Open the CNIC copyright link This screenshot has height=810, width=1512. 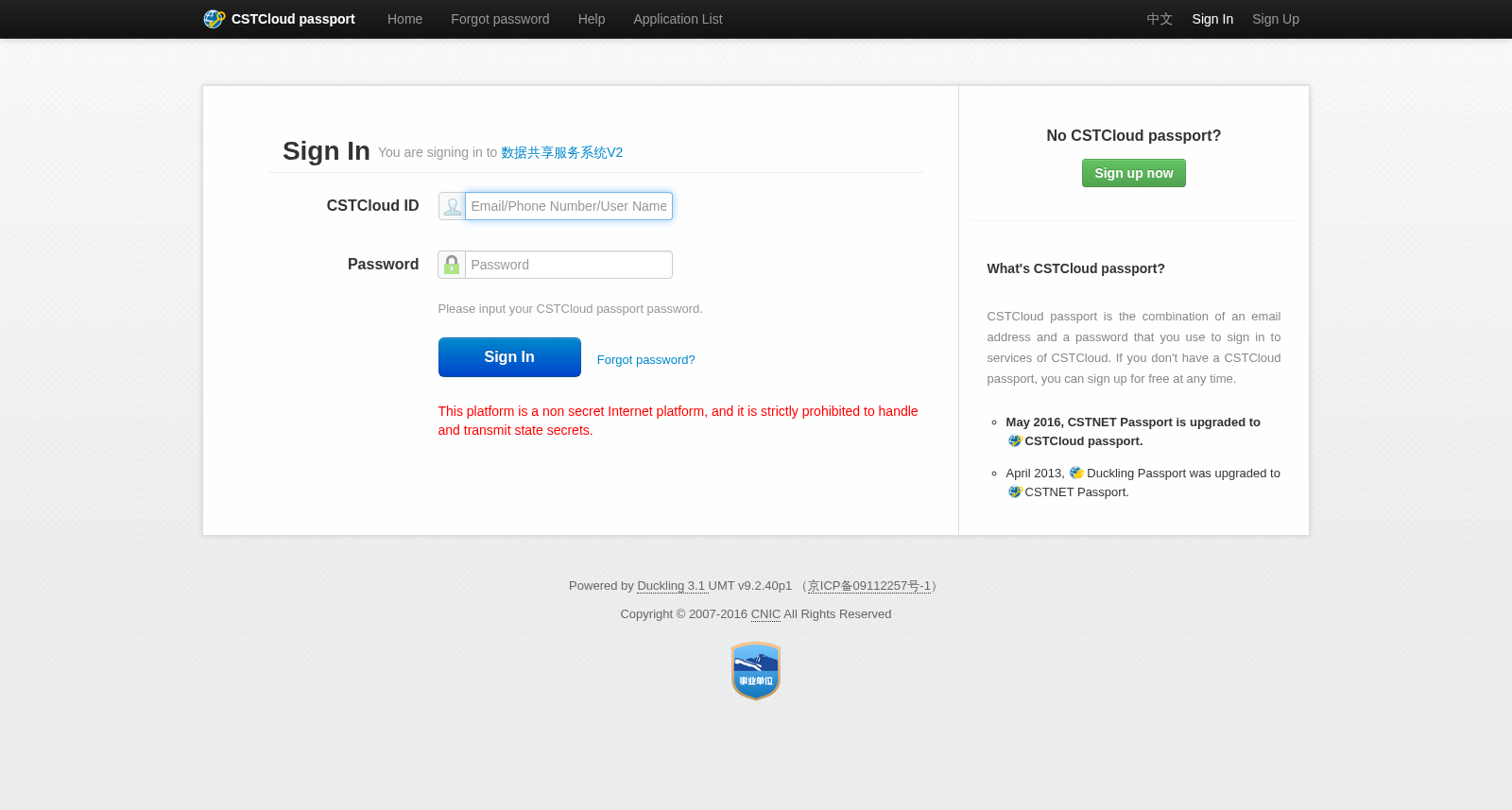pos(765,614)
